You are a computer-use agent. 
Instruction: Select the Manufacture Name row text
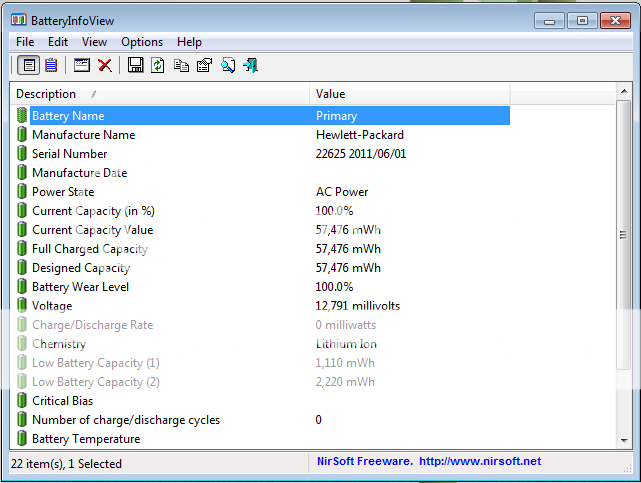click(x=83, y=135)
